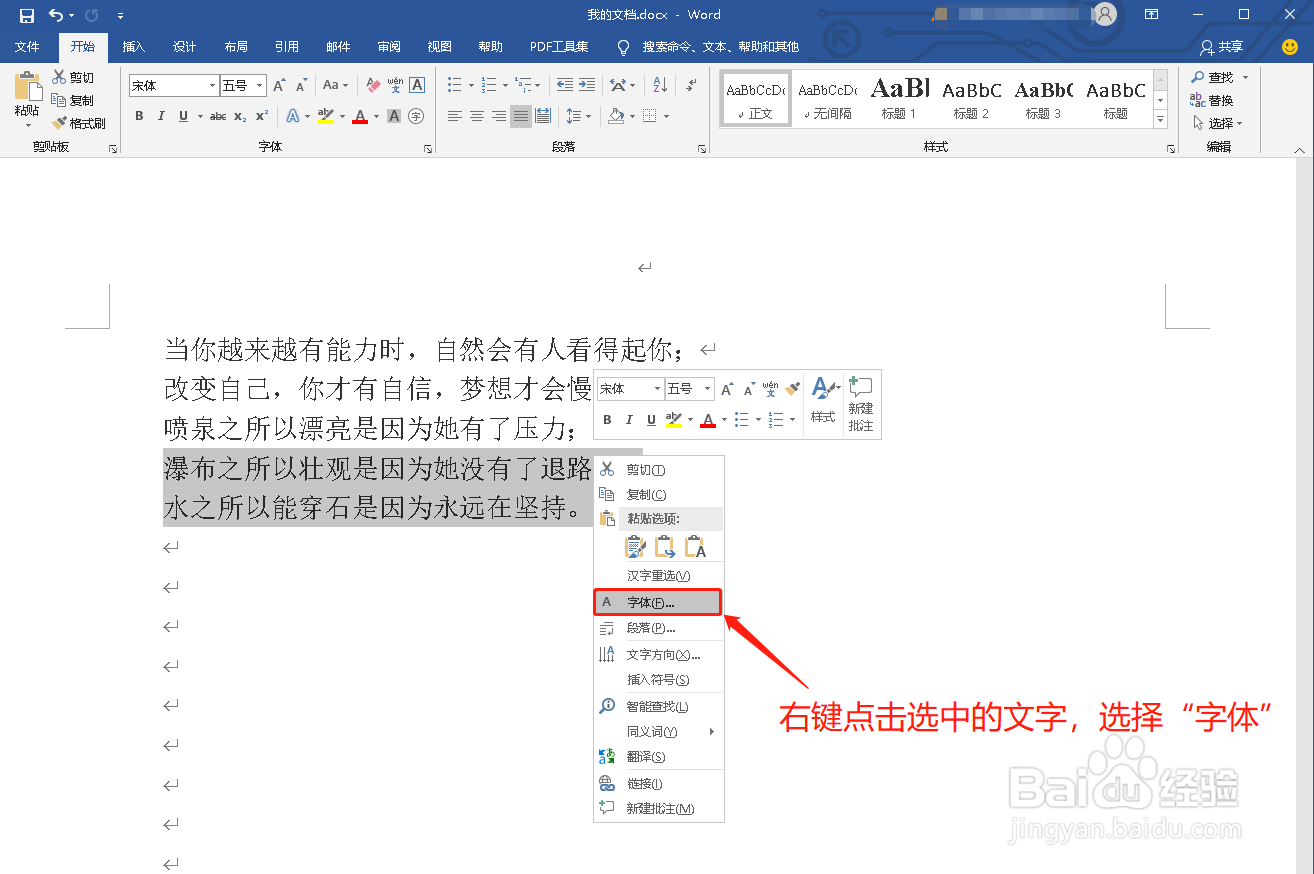The height and width of the screenshot is (874, 1314).
Task: Click the Format Painter brush in mini toolbar
Action: 793,388
